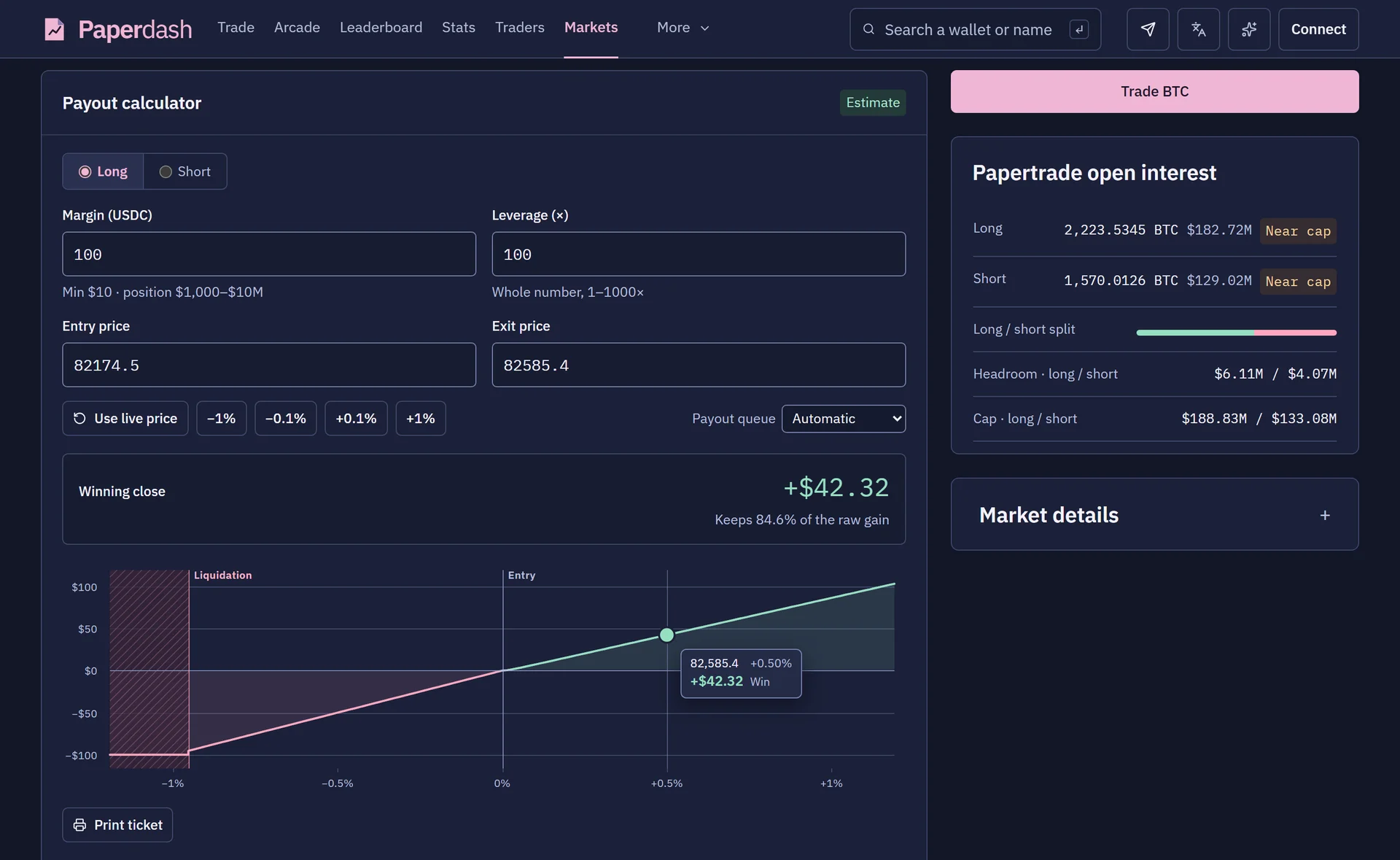Click the printer icon on Print ticket
The image size is (1400, 860).
pyautogui.click(x=79, y=825)
